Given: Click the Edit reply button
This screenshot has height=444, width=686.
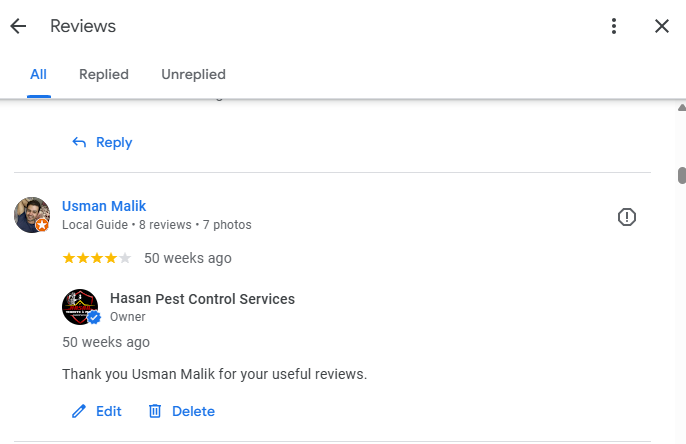Looking at the screenshot, I should click(97, 411).
